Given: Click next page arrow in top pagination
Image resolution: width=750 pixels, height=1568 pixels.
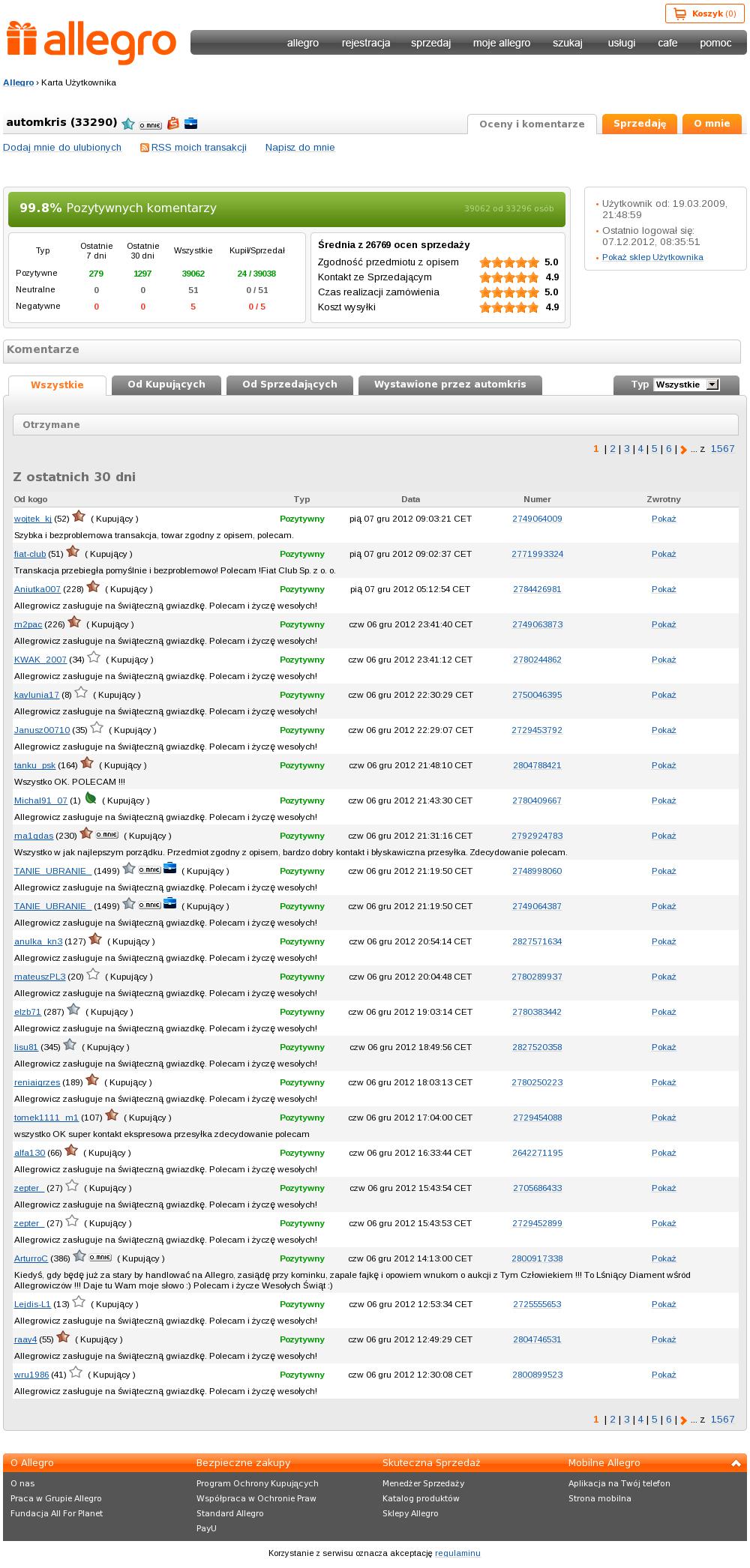Looking at the screenshot, I should point(683,450).
